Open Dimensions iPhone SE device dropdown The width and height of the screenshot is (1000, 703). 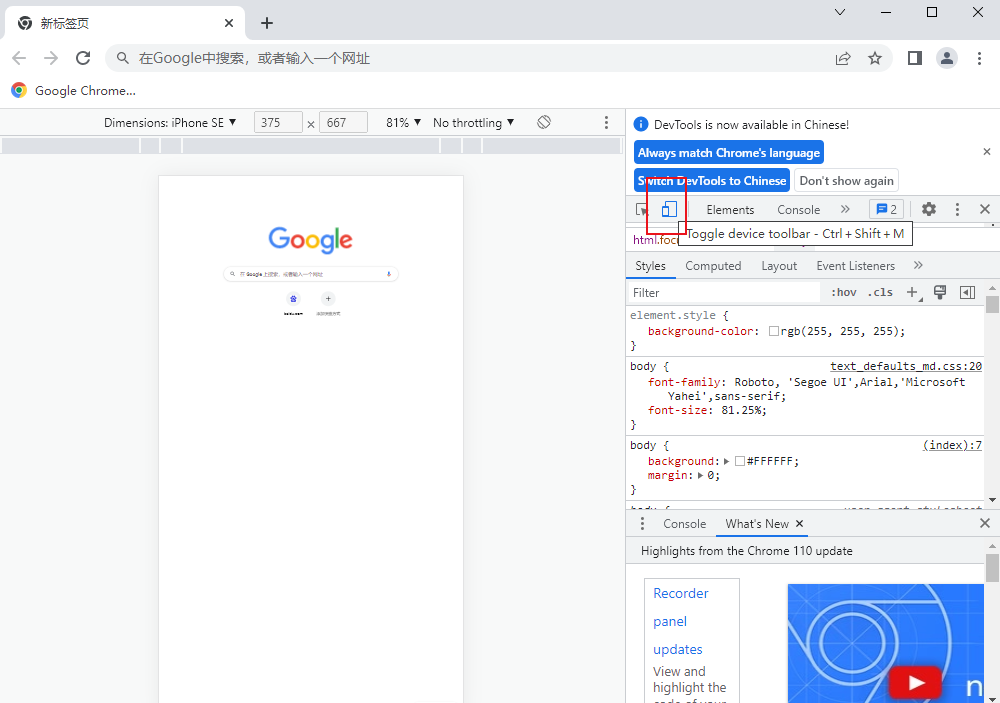tap(170, 122)
